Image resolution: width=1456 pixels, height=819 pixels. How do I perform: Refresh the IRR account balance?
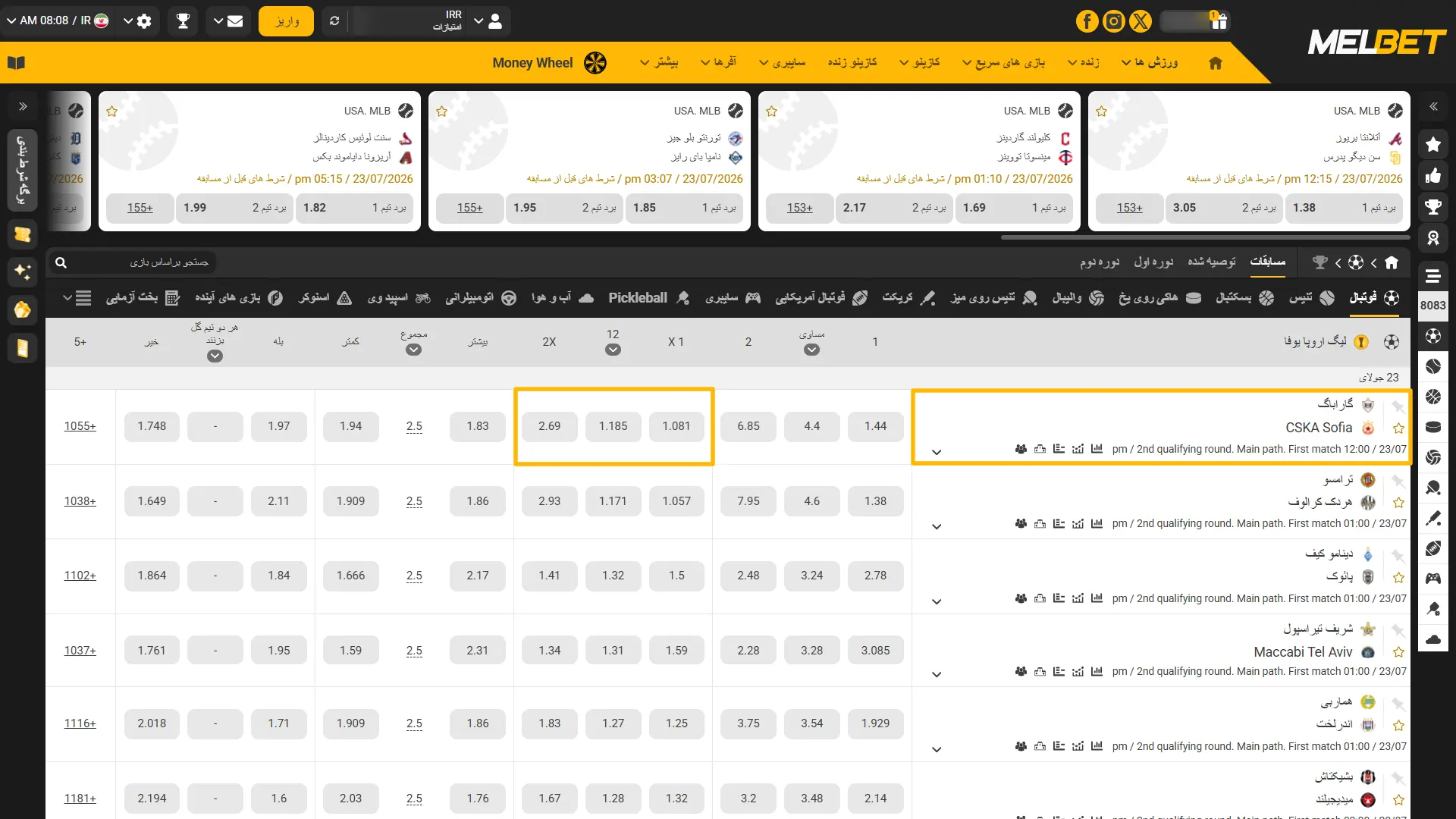point(334,21)
